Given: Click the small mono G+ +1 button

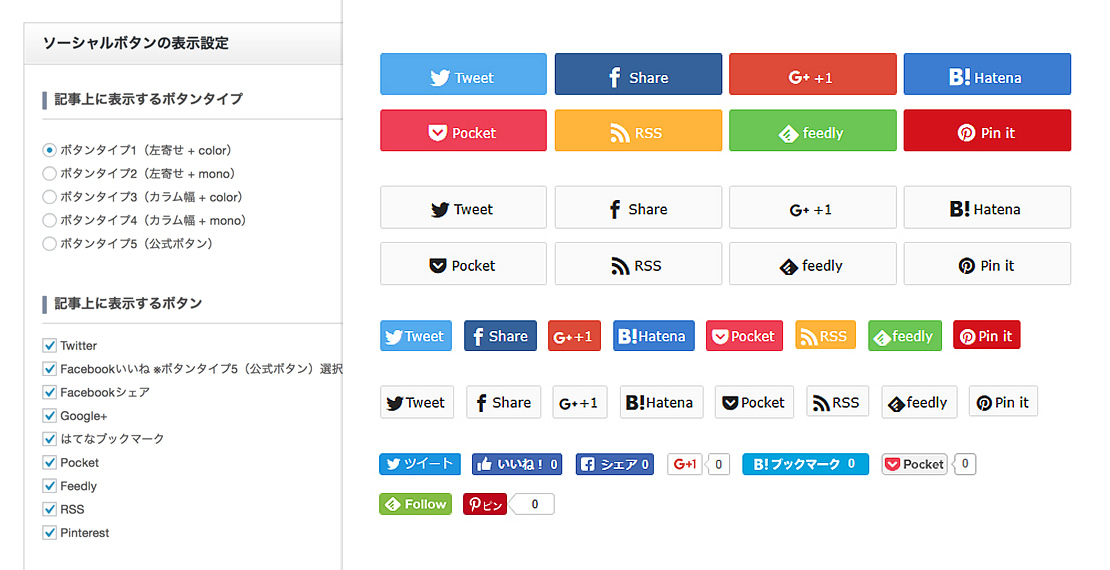Looking at the screenshot, I should (x=580, y=402).
